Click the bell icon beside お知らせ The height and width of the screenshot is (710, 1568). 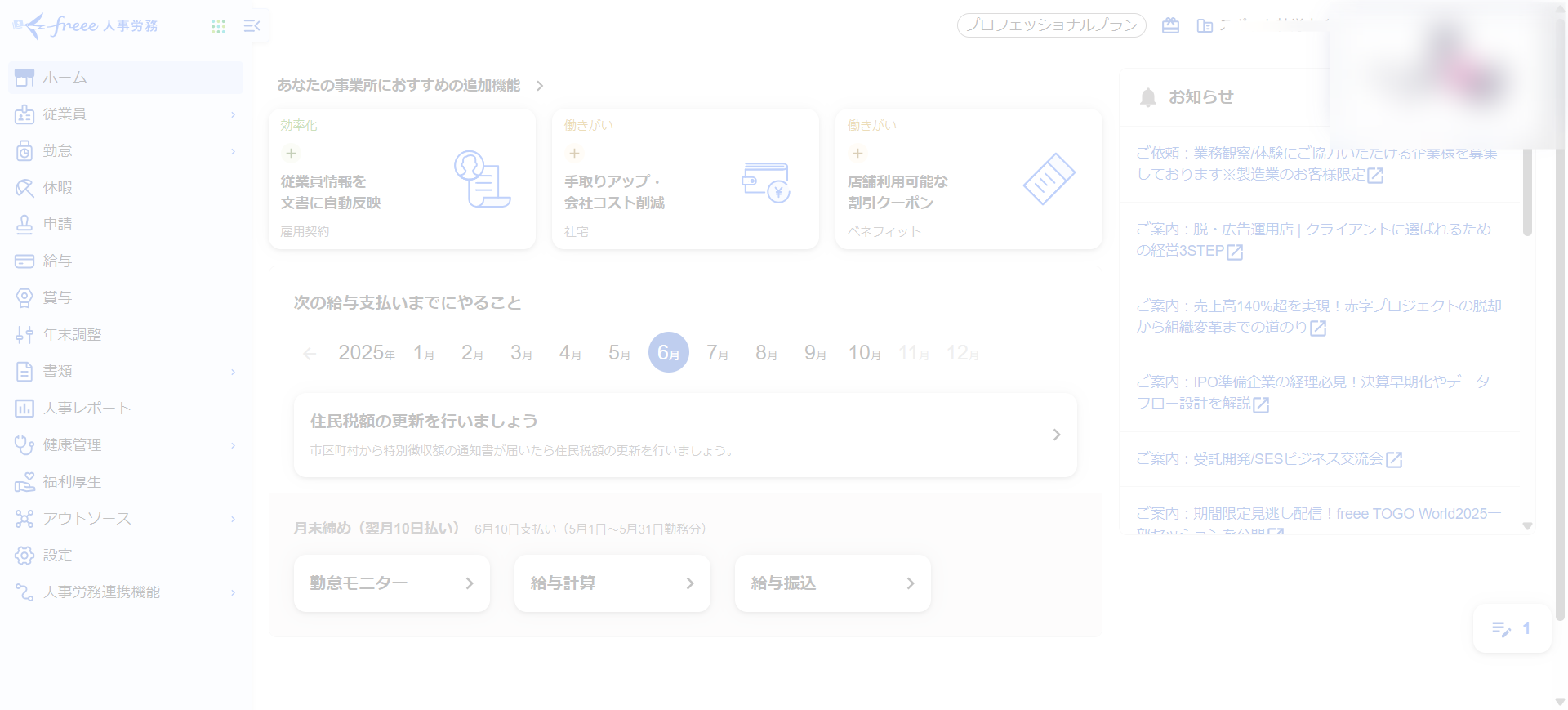pyautogui.click(x=1148, y=97)
